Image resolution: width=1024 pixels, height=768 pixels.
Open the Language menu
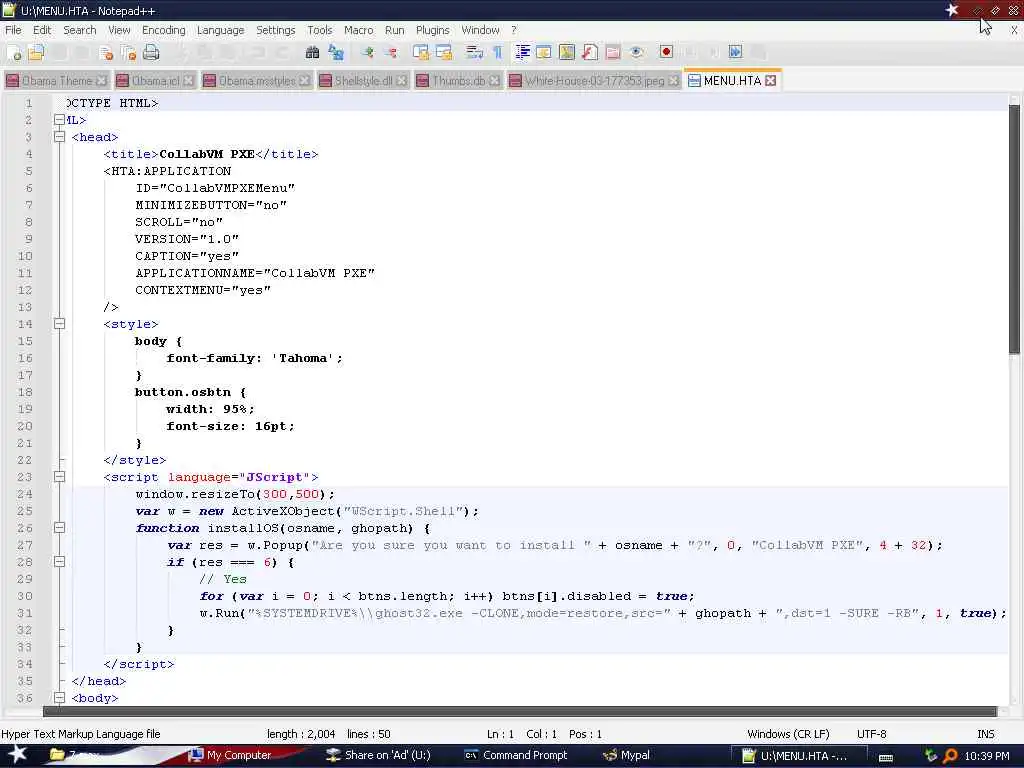point(220,30)
